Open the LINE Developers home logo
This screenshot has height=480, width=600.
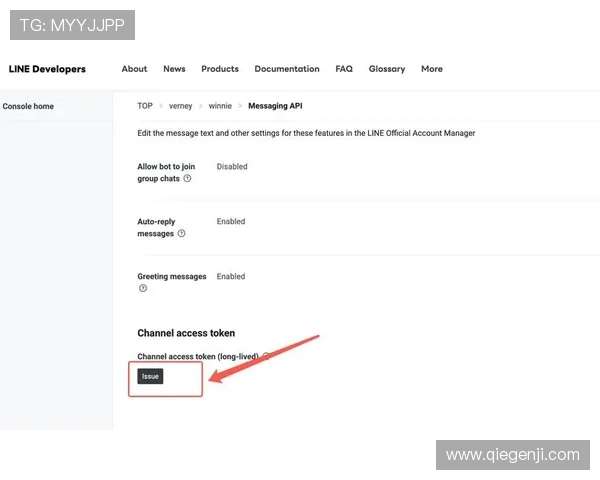click(x=47, y=69)
